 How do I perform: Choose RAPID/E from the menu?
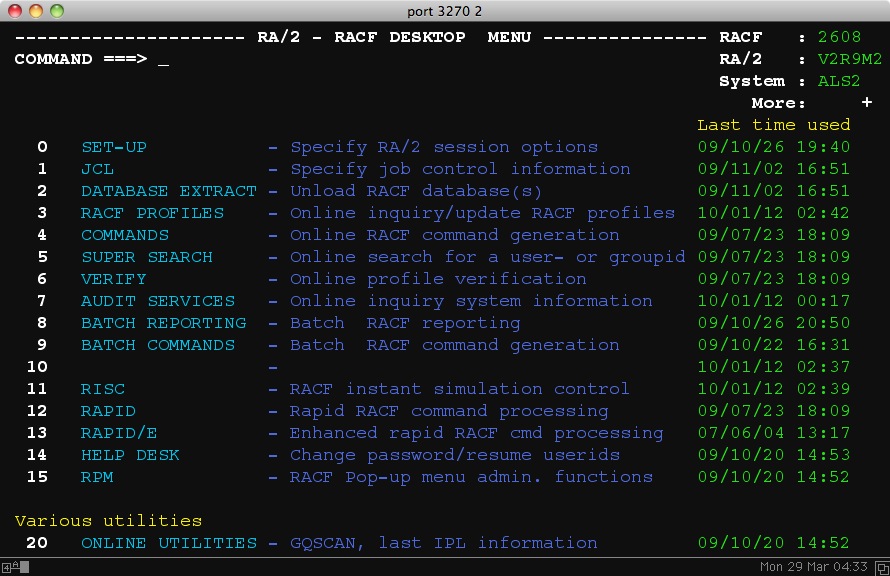pyautogui.click(x=119, y=433)
